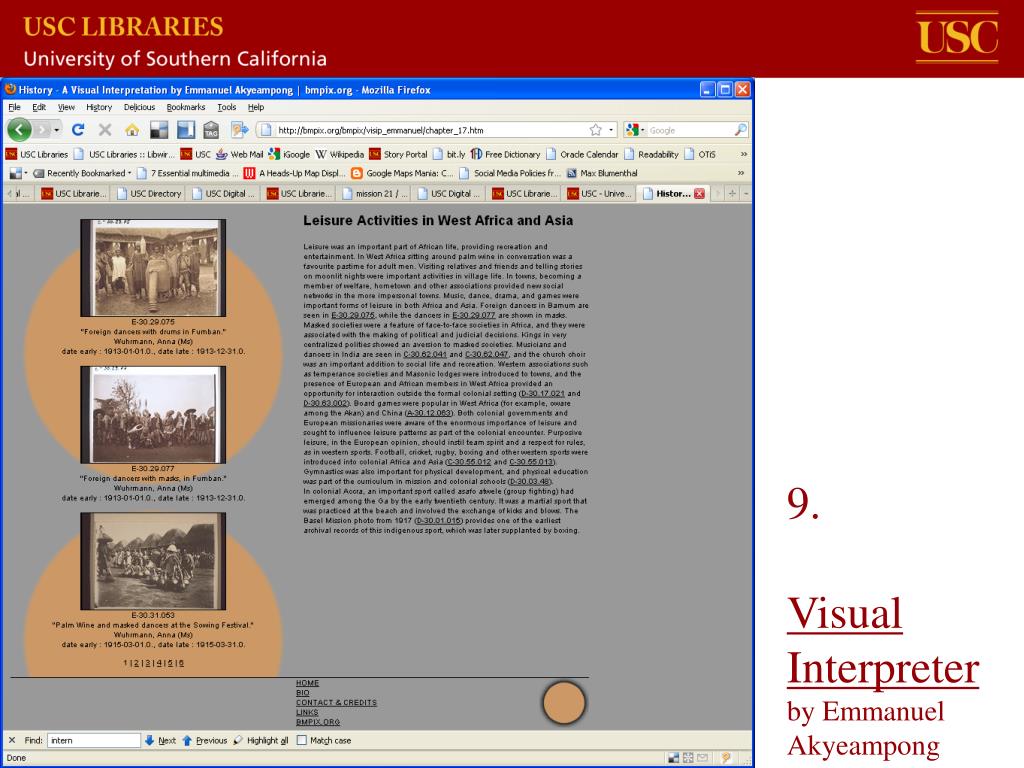Open the File menu
Viewport: 1024px width, 768px height.
[14, 107]
